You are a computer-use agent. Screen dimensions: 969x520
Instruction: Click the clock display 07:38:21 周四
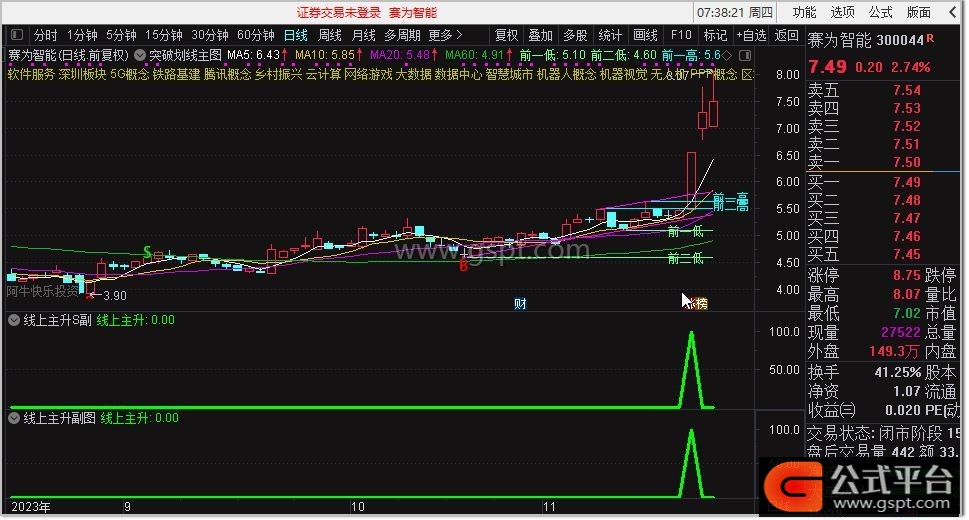point(735,12)
